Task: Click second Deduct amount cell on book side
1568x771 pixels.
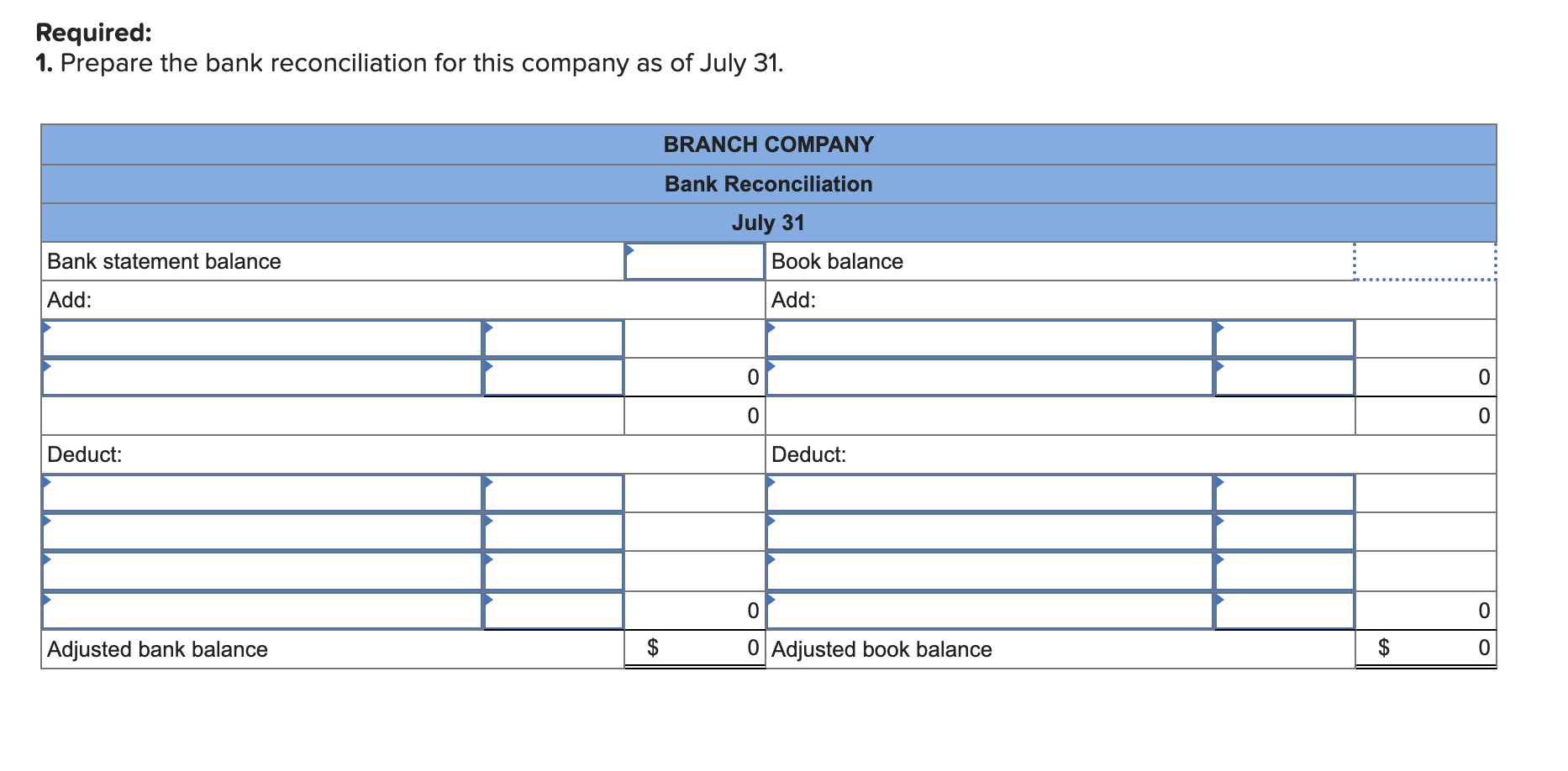Action: (1285, 532)
